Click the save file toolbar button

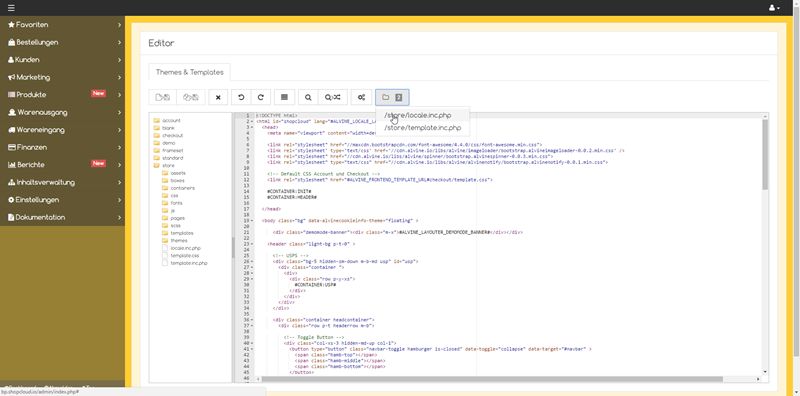[x=163, y=97]
